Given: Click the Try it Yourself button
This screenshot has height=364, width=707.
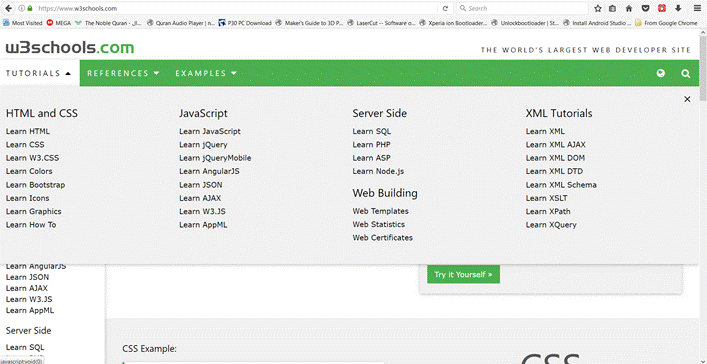Looking at the screenshot, I should tap(463, 274).
